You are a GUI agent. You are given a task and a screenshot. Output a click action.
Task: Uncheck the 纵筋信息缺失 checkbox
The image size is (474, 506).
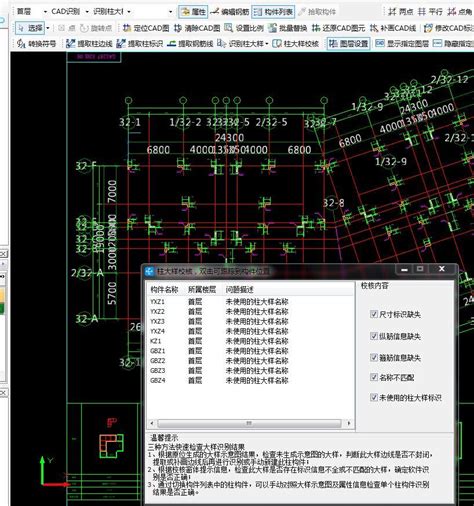pyautogui.click(x=374, y=336)
